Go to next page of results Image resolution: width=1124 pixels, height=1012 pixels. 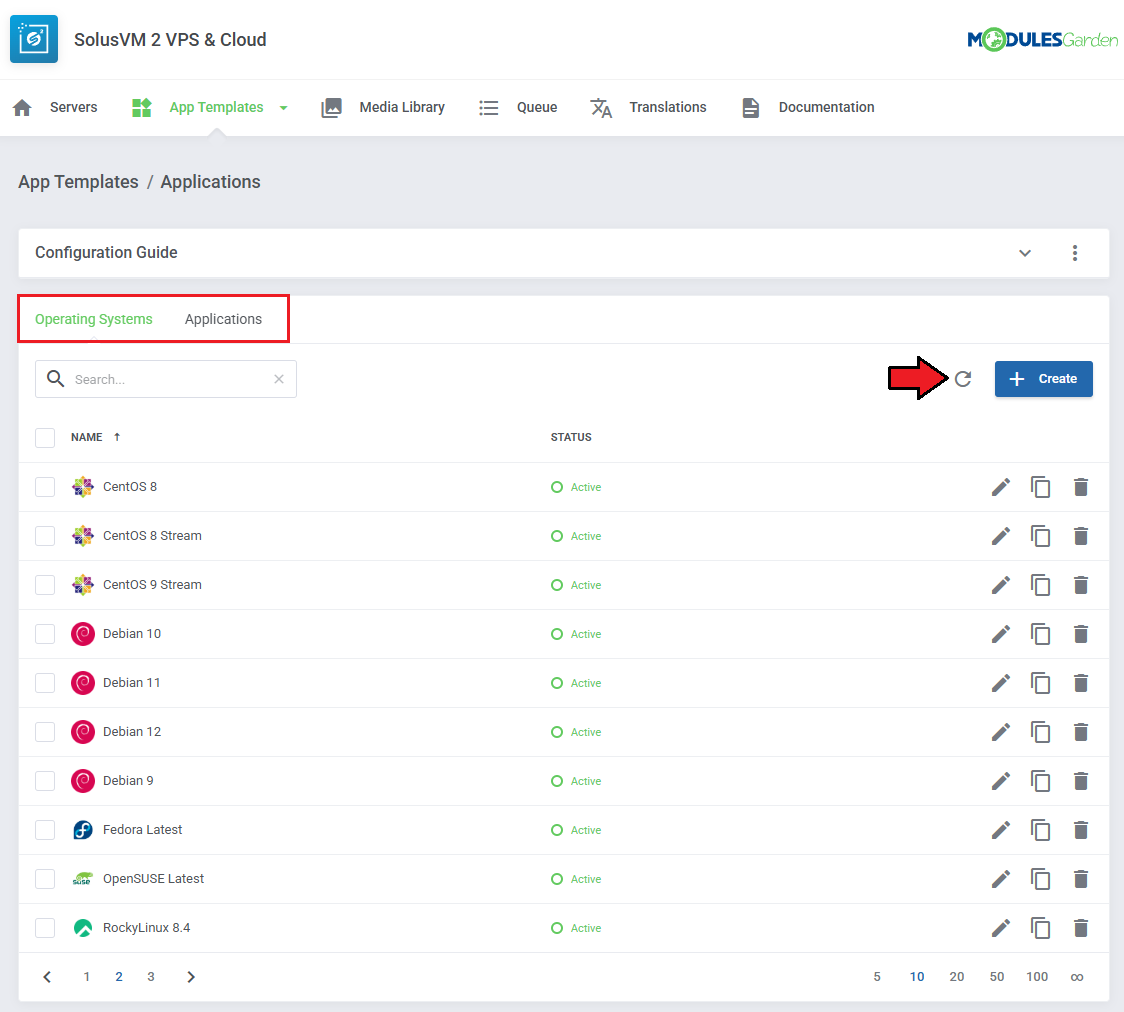[191, 977]
